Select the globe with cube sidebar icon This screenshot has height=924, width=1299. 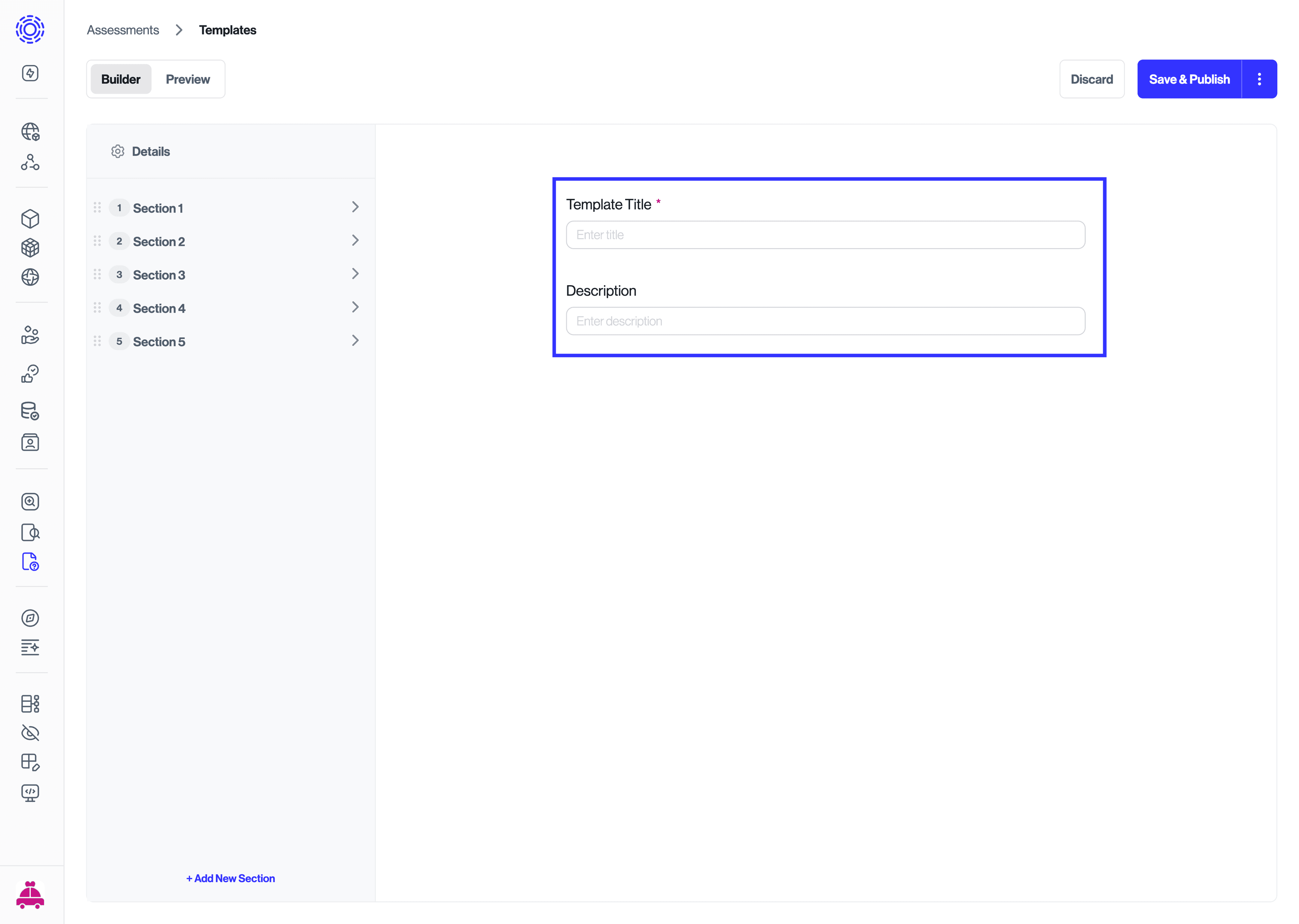point(29,131)
